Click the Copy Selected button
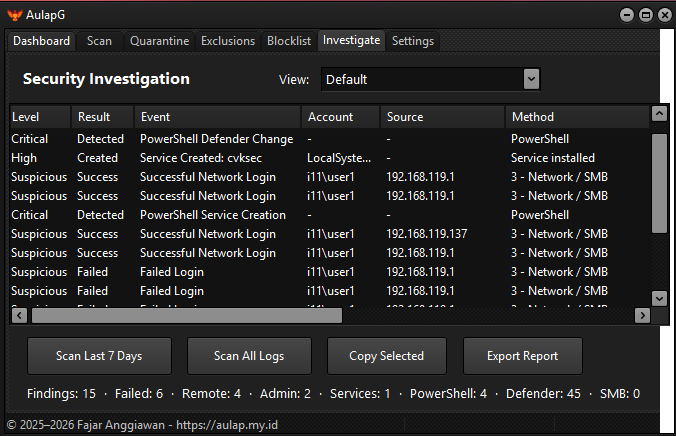Screen dimensions: 676x436 tap(387, 356)
